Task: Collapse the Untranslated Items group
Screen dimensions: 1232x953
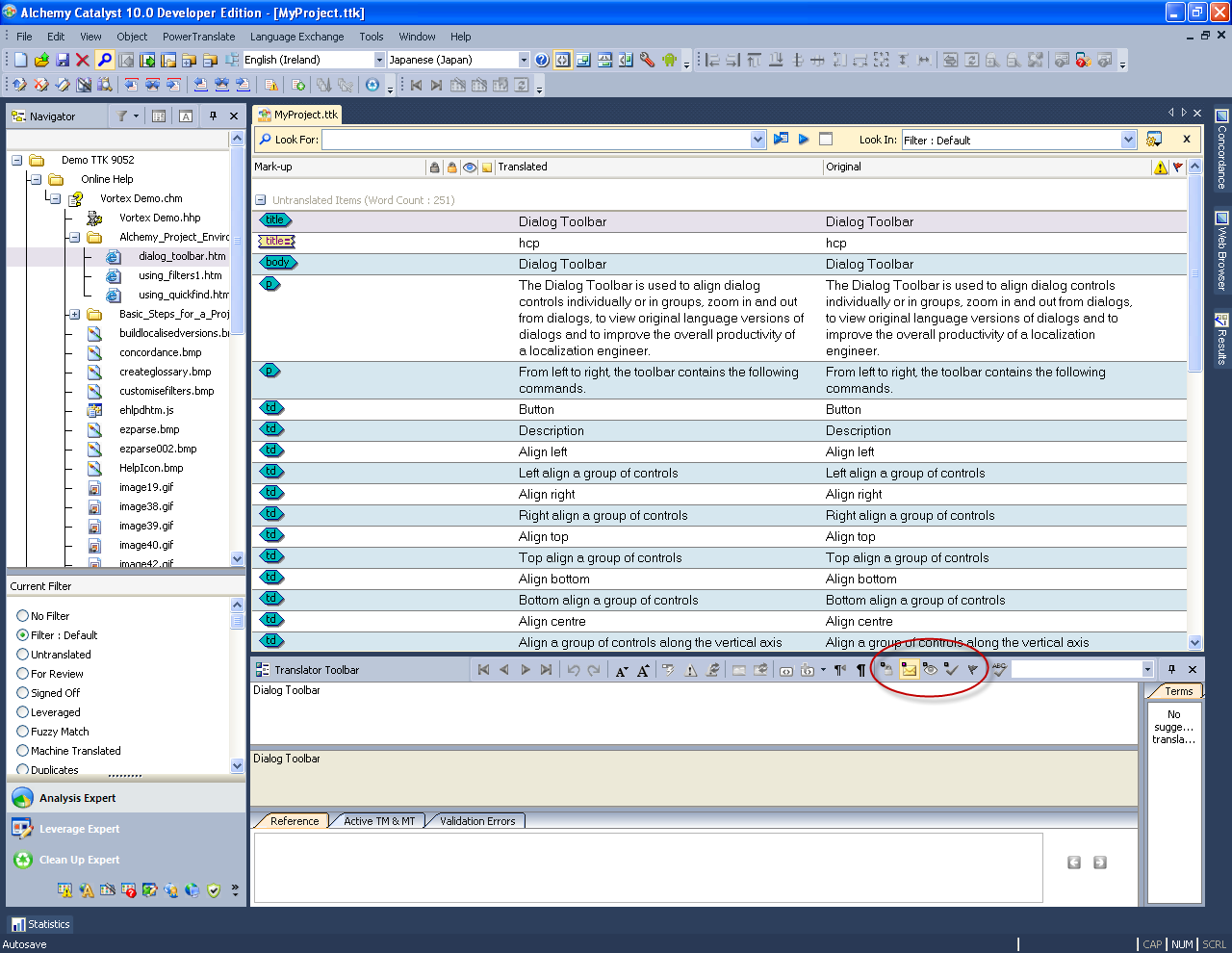Action: click(260, 200)
